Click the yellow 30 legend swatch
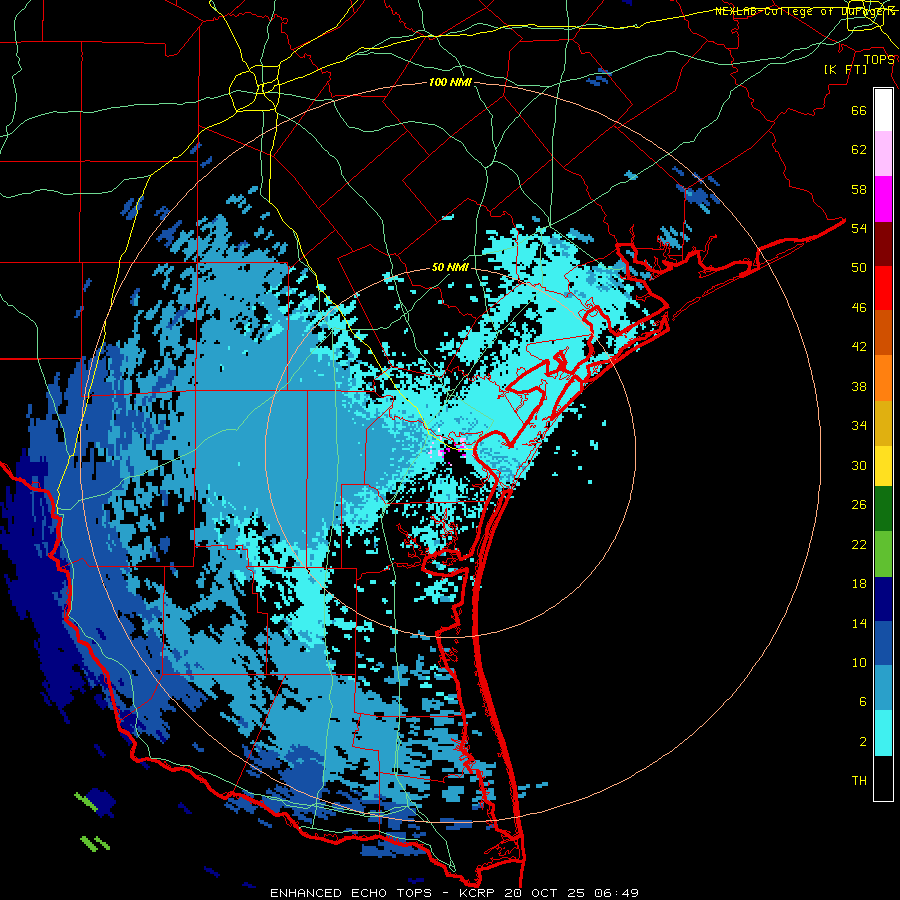This screenshot has width=900, height=900. coord(883,465)
